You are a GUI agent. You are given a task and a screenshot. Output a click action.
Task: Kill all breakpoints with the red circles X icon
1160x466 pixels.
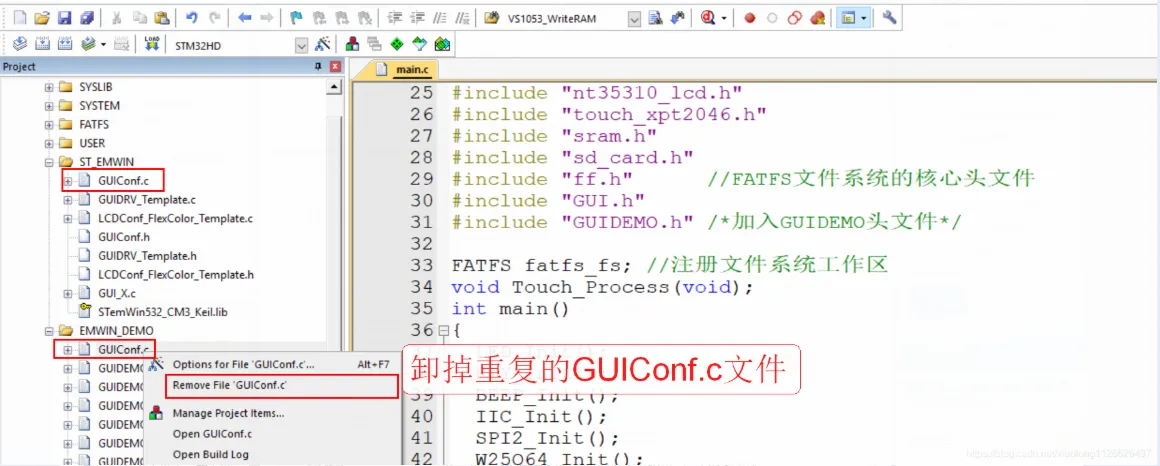coord(817,18)
